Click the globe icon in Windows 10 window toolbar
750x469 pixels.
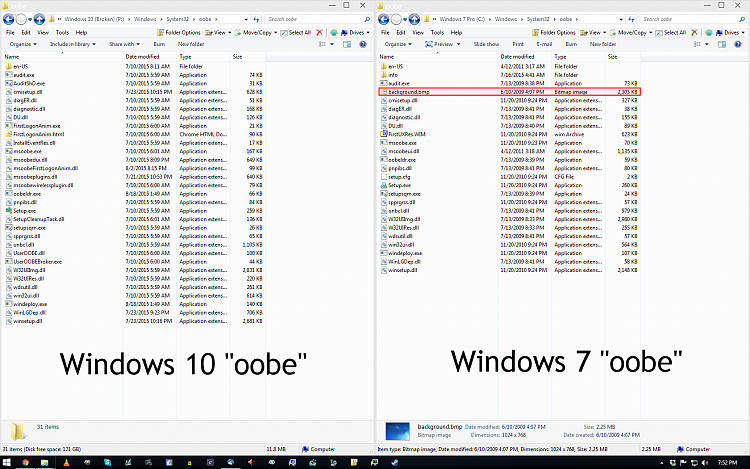click(333, 33)
